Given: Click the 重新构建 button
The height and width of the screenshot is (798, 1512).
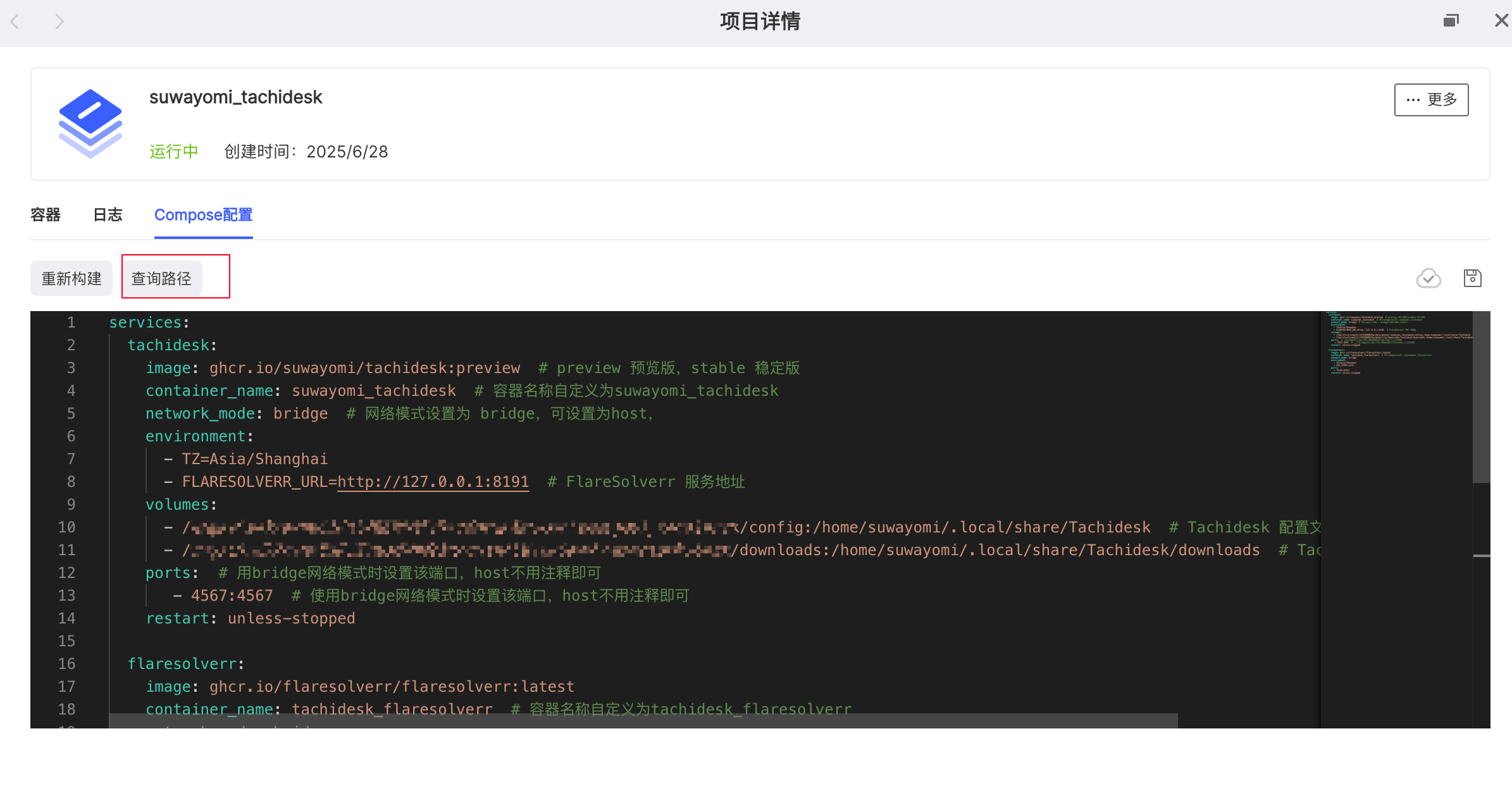Looking at the screenshot, I should click(71, 278).
